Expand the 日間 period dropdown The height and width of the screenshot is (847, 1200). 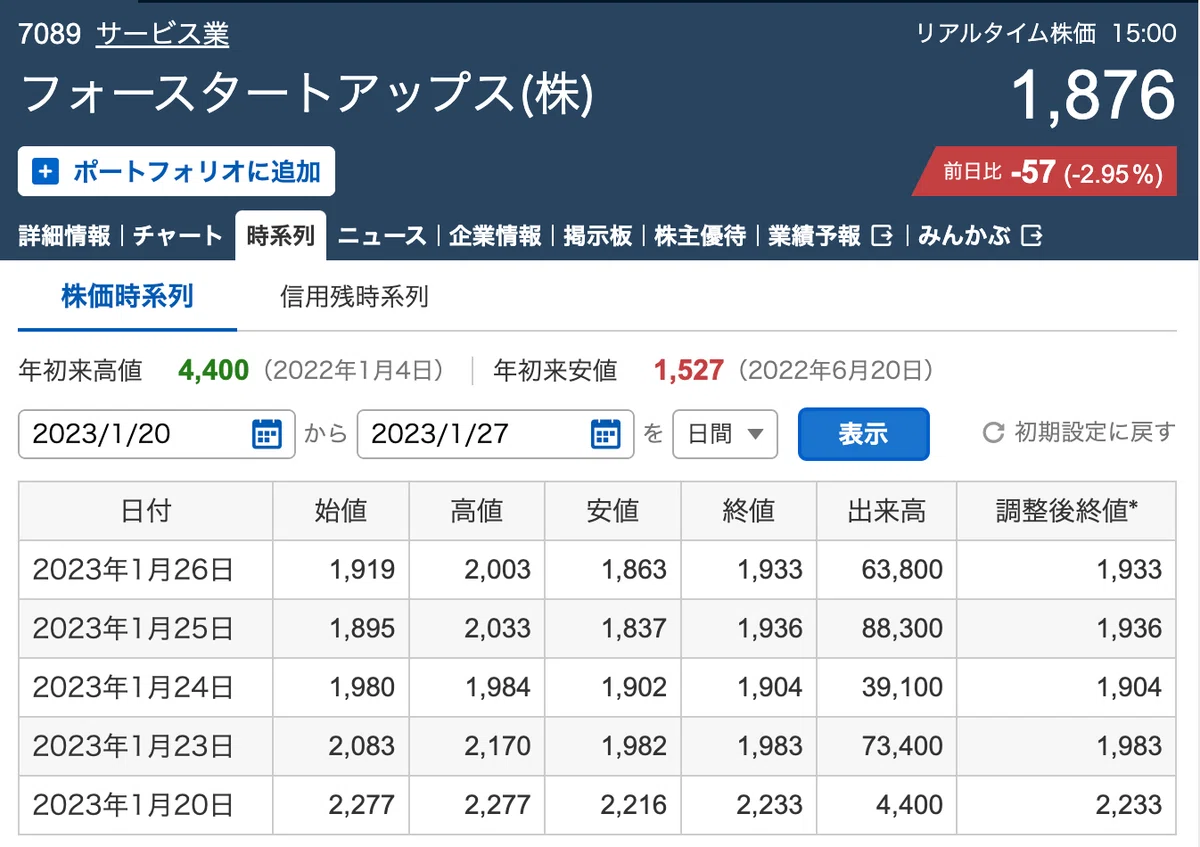[x=725, y=434]
